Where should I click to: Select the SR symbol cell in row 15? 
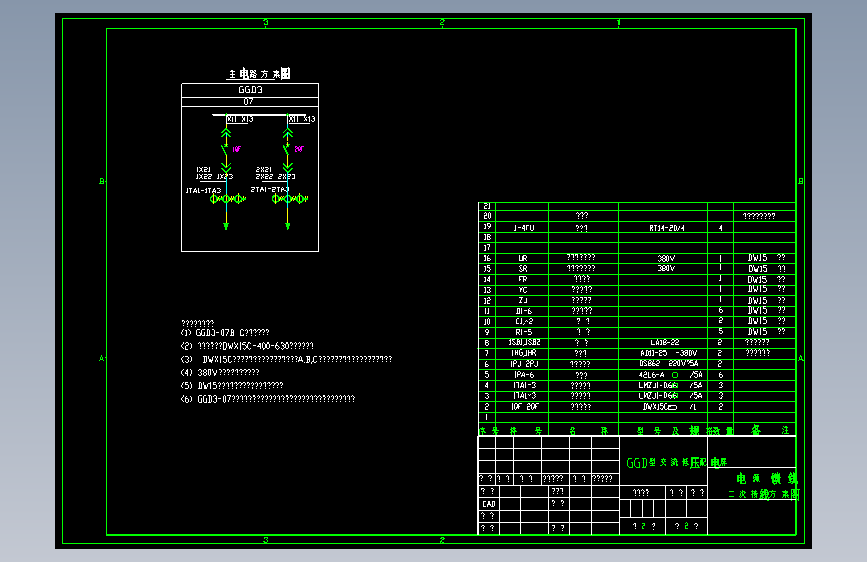point(523,268)
